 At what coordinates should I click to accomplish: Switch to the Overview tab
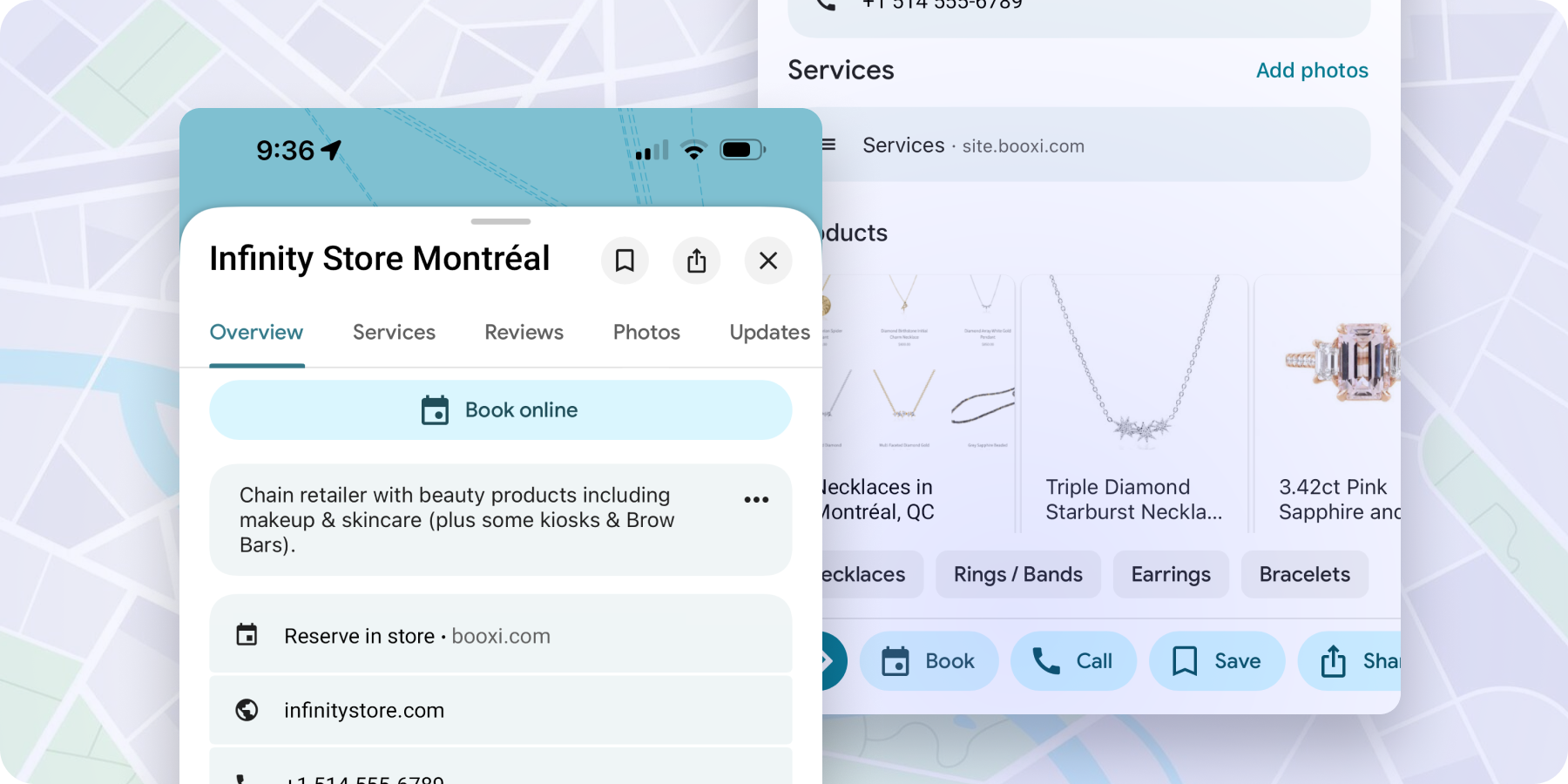click(257, 333)
